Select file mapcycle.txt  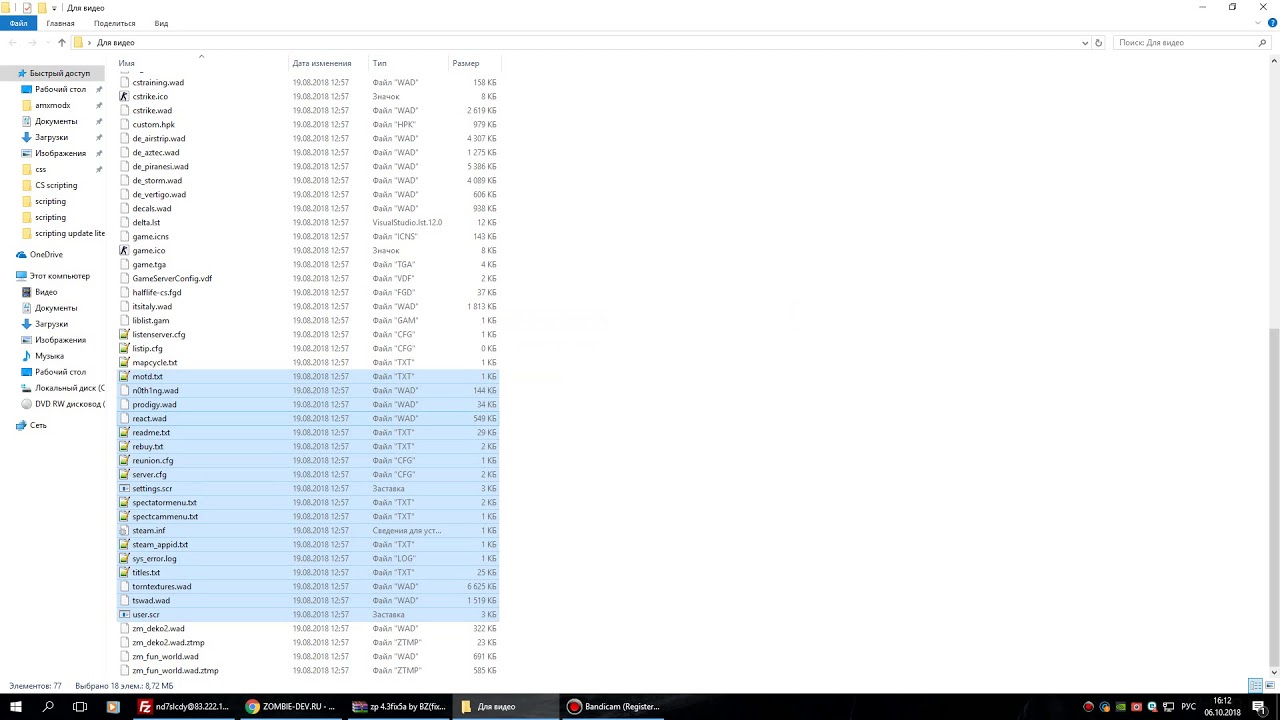coord(154,363)
